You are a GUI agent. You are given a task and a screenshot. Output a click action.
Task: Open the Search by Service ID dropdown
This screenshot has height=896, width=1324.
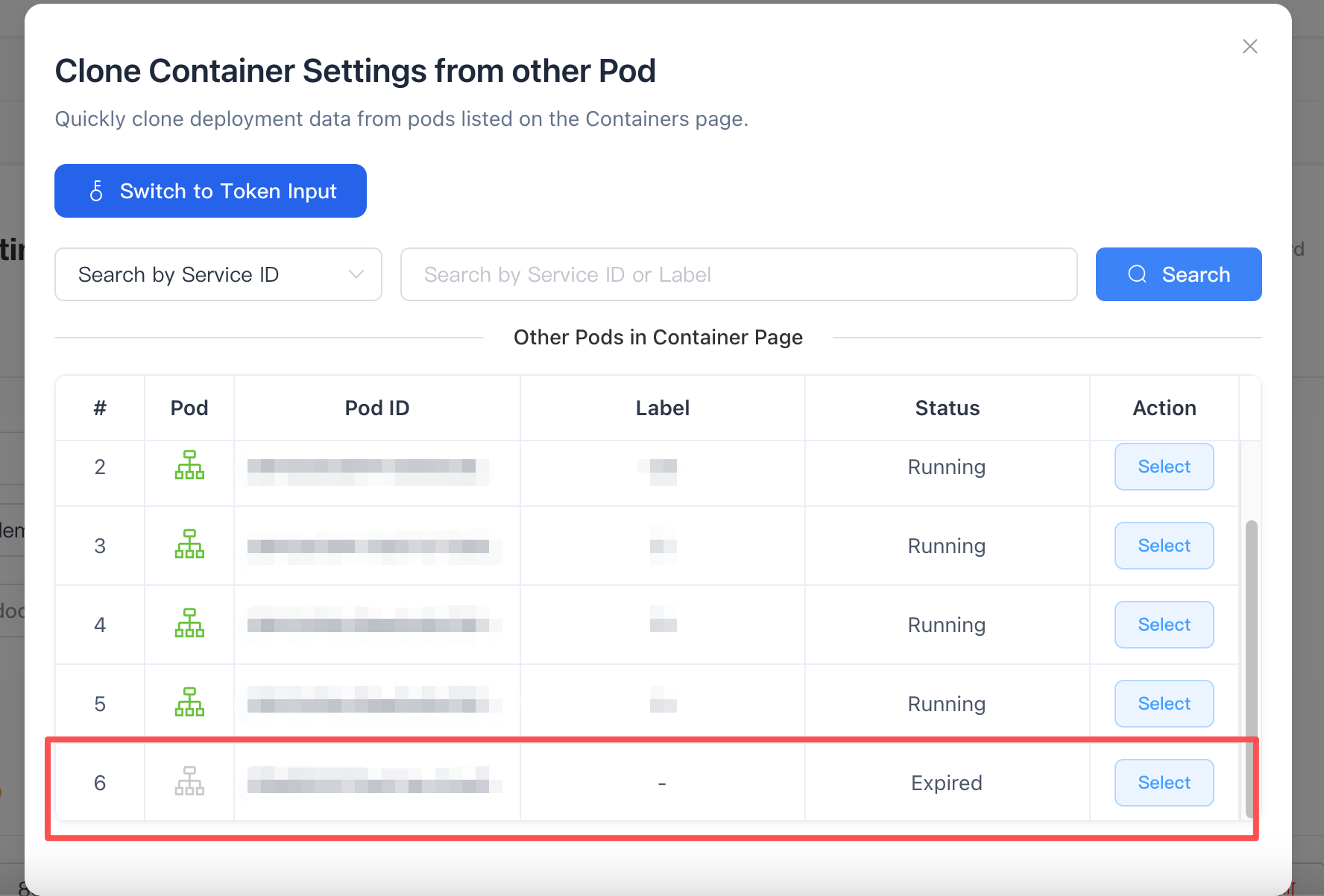click(x=218, y=274)
